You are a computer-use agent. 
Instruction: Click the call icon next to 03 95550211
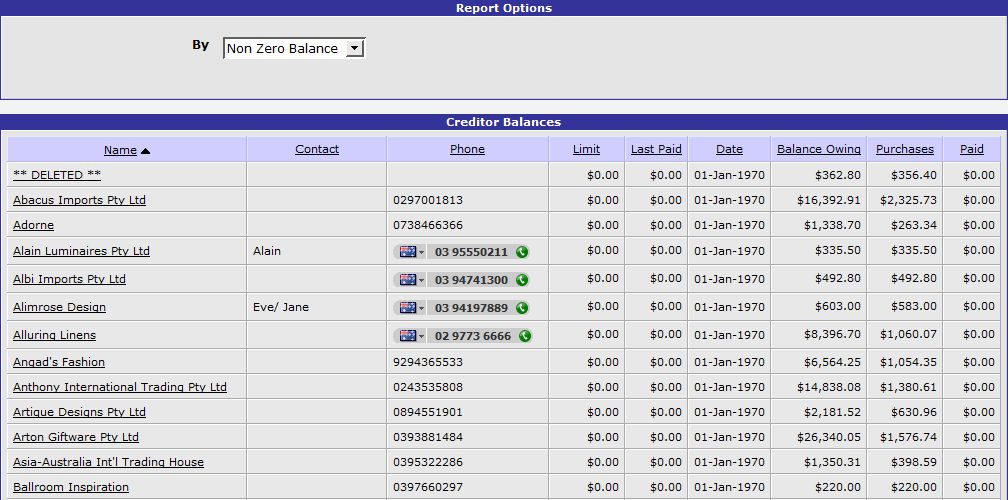click(x=522, y=252)
